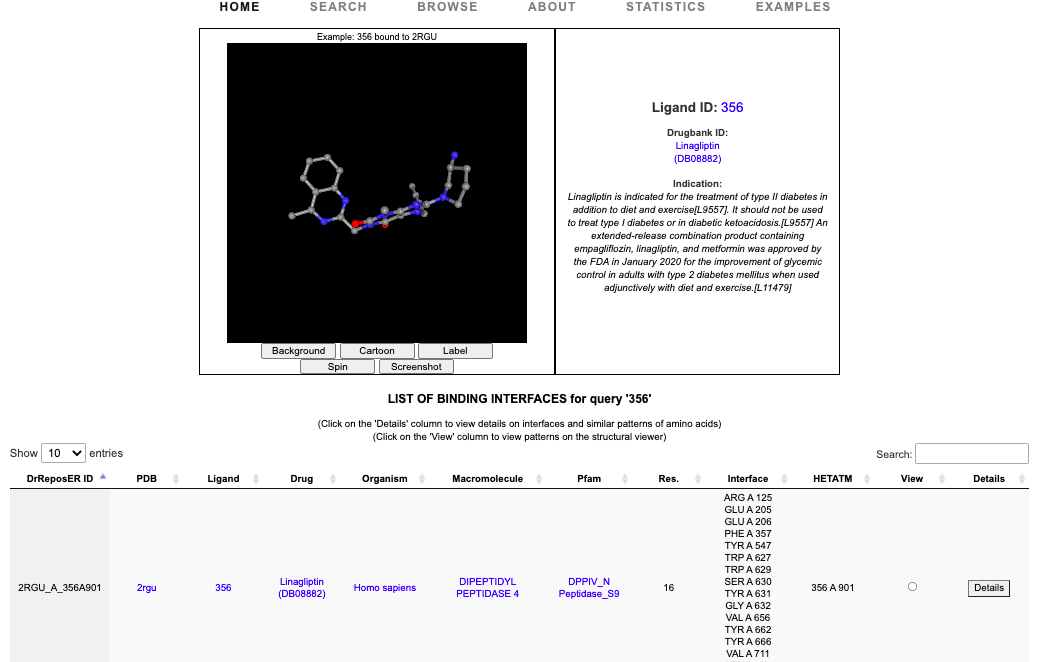
Task: Follow the DPPIV_N Peptidase_S9 Pfam link
Action: (589, 588)
